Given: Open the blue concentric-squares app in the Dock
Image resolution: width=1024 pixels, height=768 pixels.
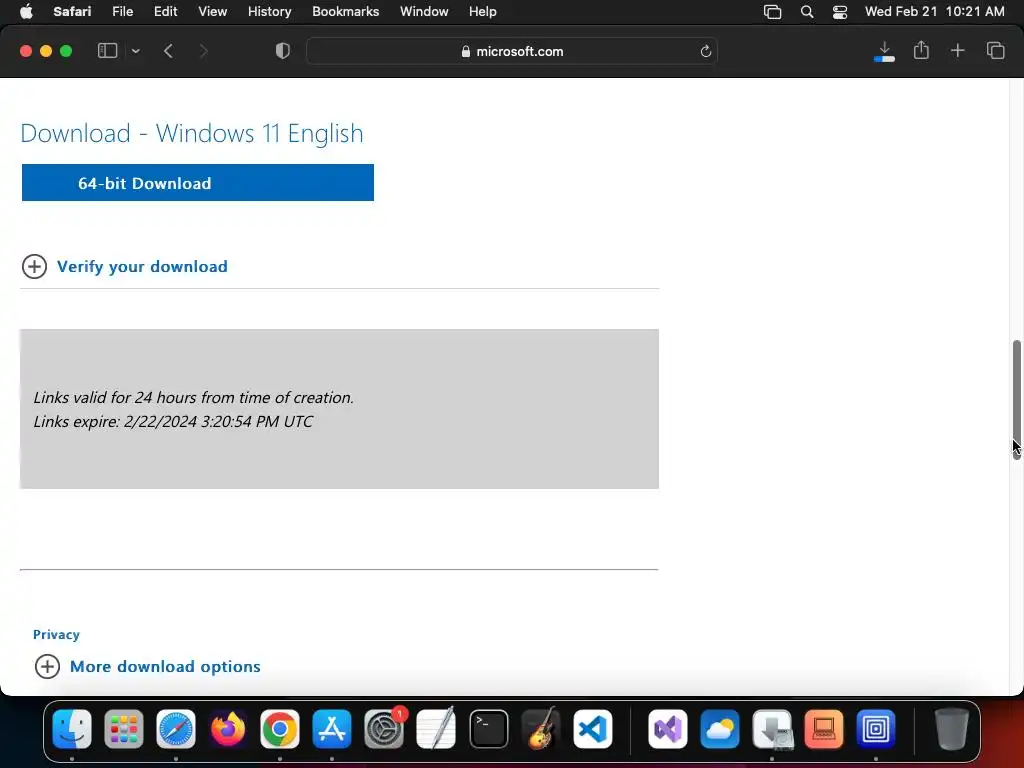Looking at the screenshot, I should 876,728.
